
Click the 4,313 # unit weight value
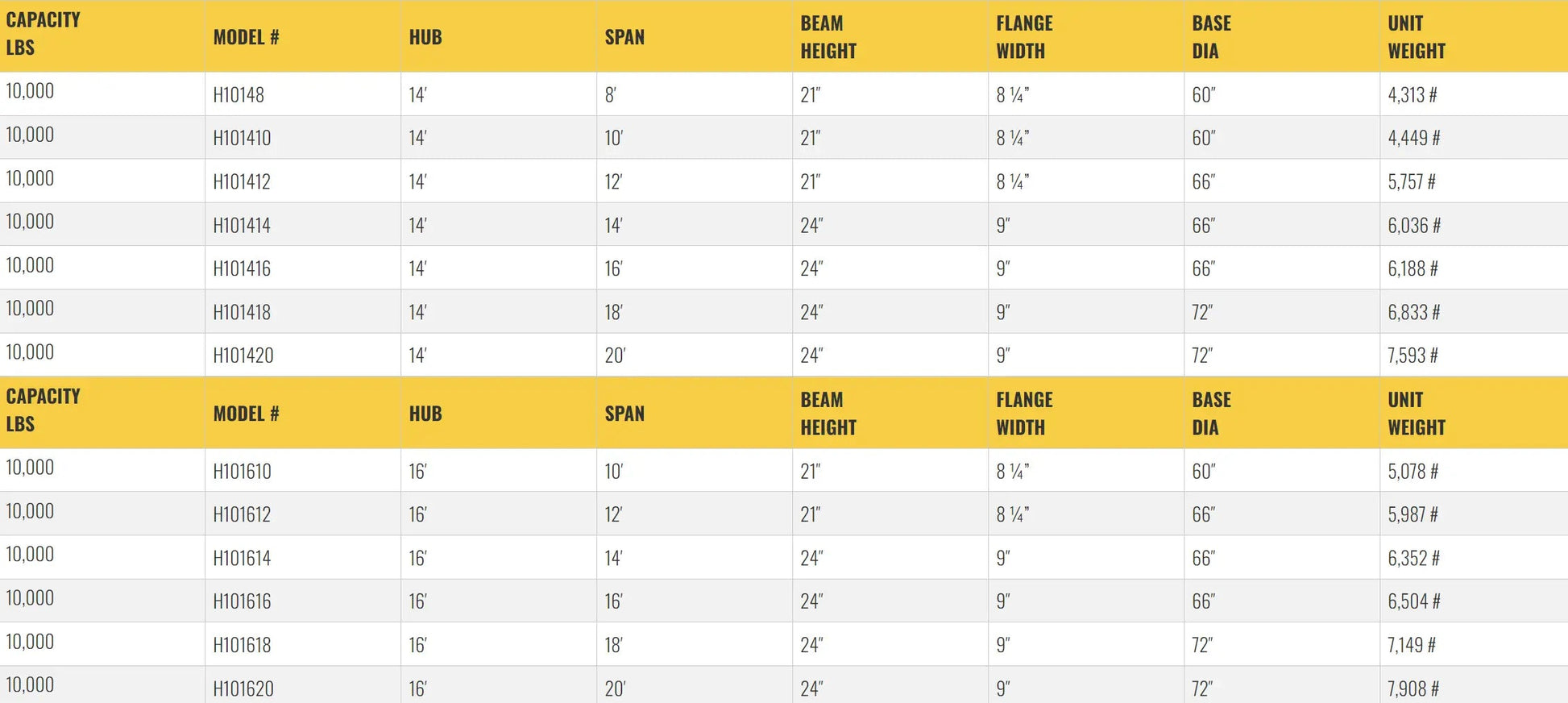[x=1412, y=95]
